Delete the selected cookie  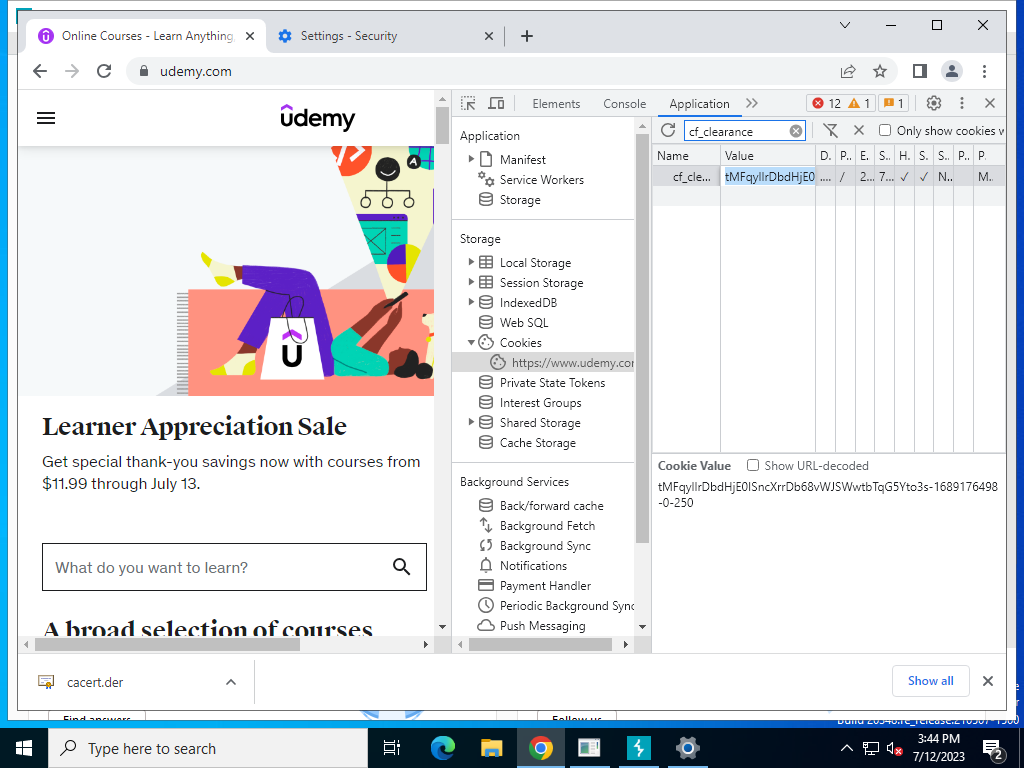(859, 131)
